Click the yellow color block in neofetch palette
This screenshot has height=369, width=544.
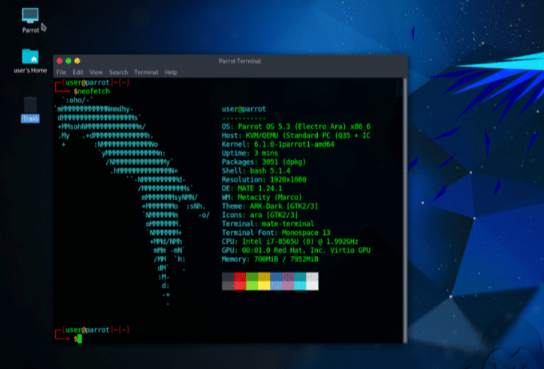(264, 281)
